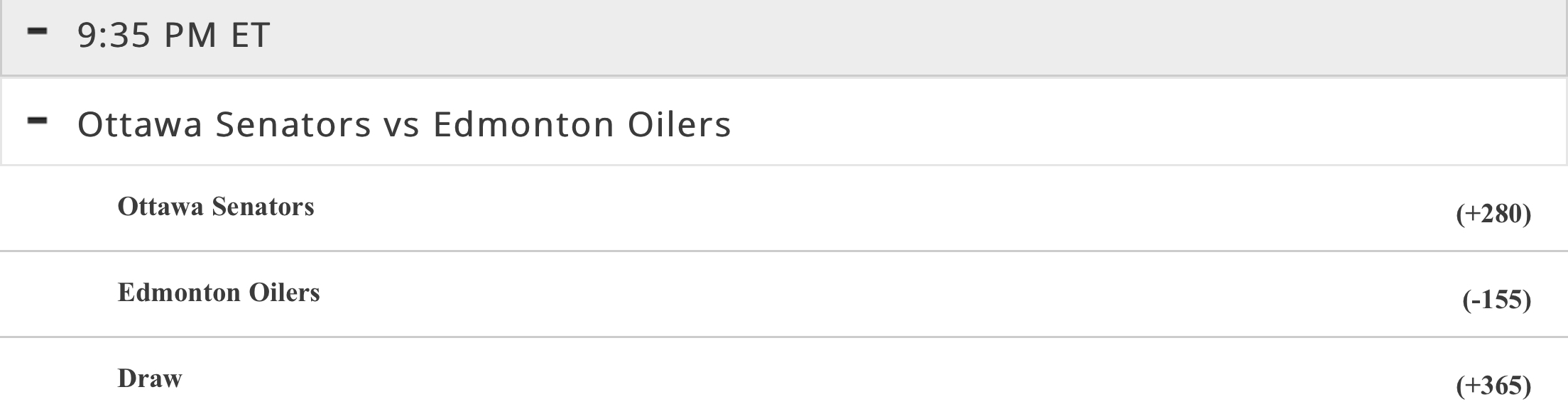
Task: Bet on Ottawa Senators at +280 odds
Action: click(x=1493, y=214)
